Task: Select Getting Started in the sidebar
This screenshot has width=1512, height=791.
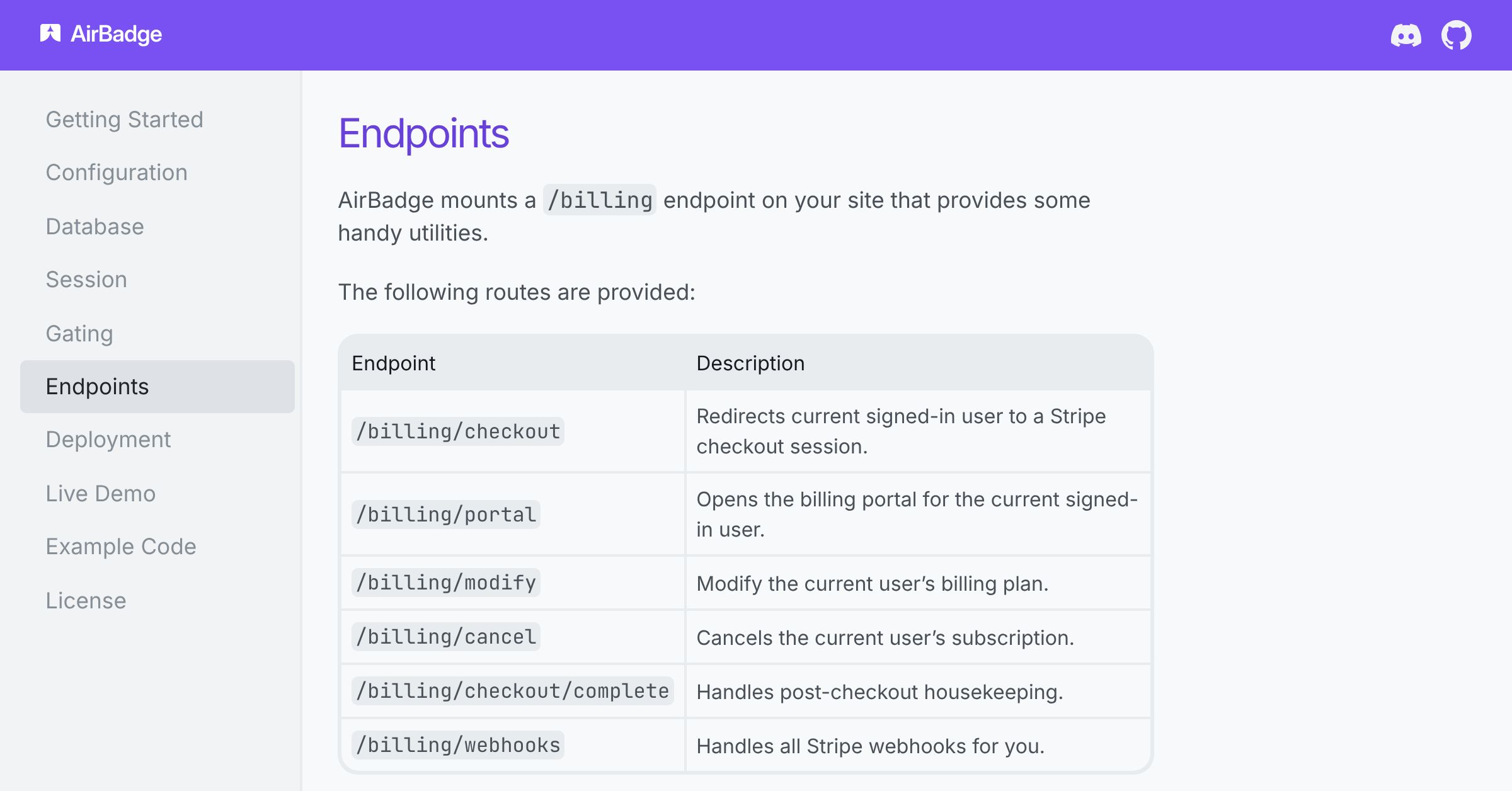Action: [x=124, y=120]
